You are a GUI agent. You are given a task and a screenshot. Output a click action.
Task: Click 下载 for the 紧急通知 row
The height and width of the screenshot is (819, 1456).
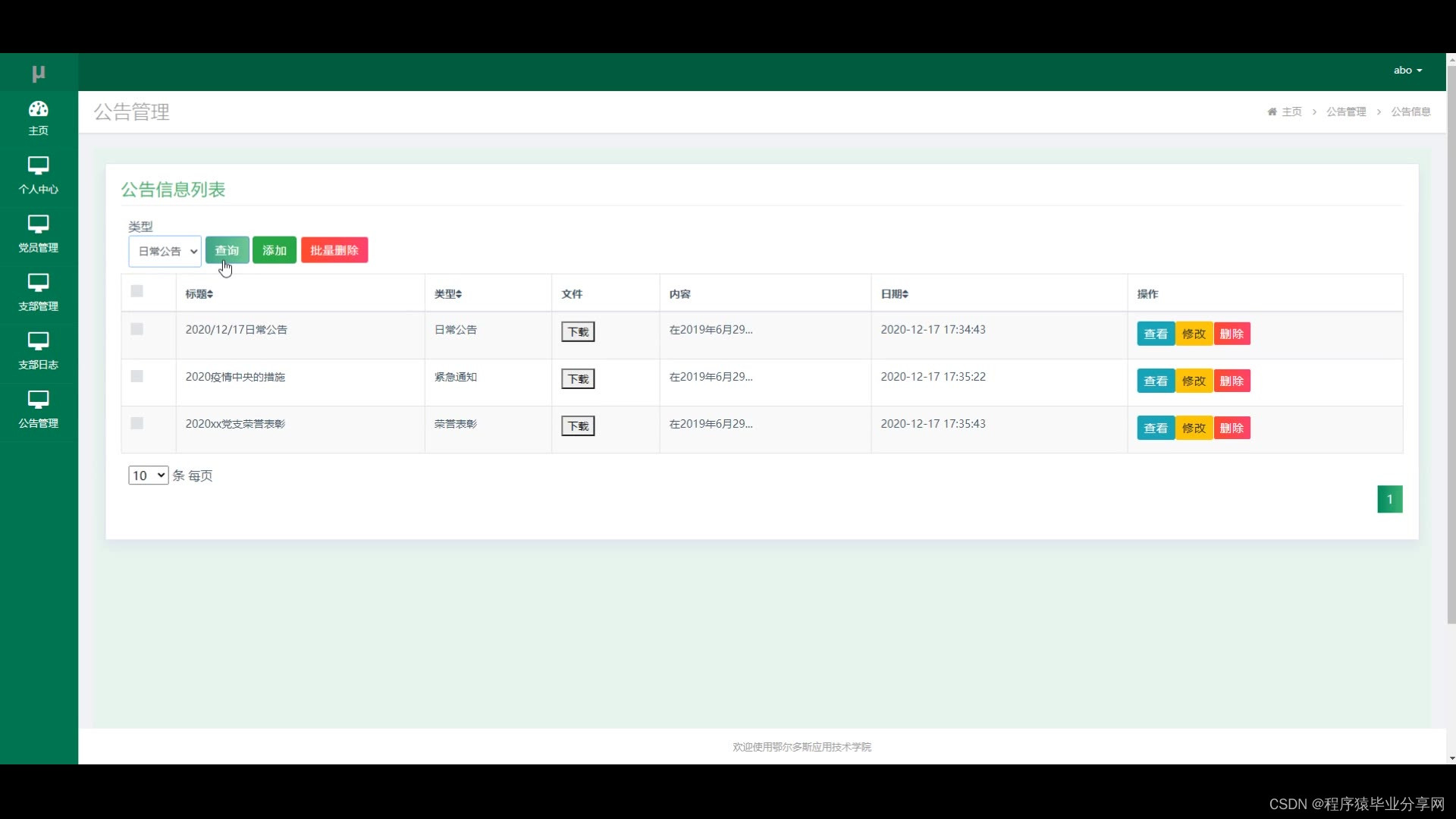(x=578, y=378)
